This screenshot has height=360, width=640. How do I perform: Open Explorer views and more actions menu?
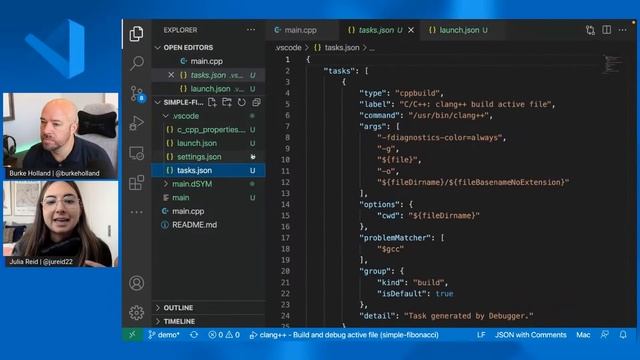(x=251, y=30)
